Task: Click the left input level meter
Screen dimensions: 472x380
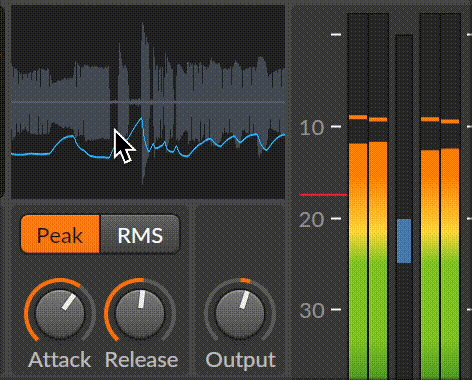Action: tap(358, 196)
